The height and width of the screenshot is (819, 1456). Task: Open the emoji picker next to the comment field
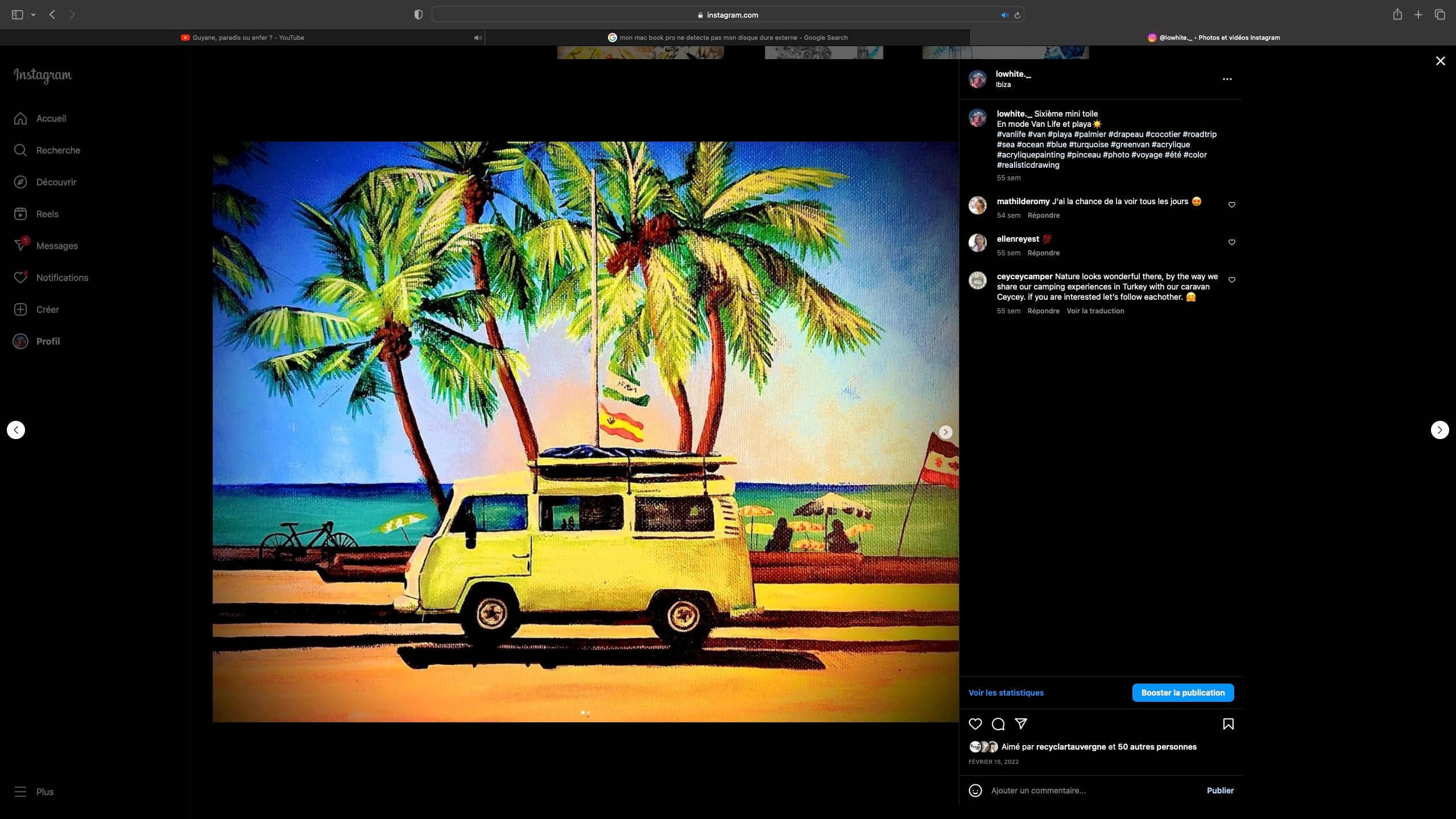[976, 790]
